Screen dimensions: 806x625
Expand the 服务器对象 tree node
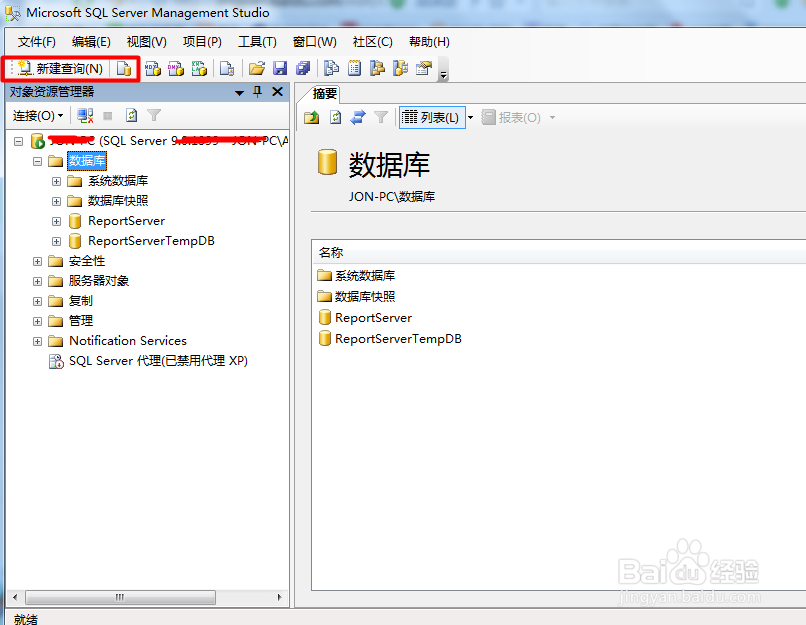tap(38, 281)
